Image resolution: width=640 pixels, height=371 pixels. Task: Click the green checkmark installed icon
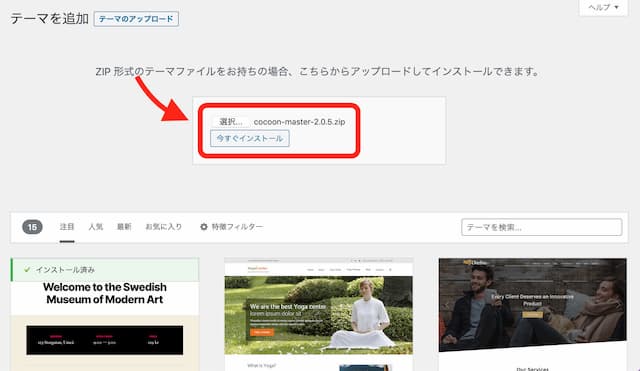click(27, 270)
